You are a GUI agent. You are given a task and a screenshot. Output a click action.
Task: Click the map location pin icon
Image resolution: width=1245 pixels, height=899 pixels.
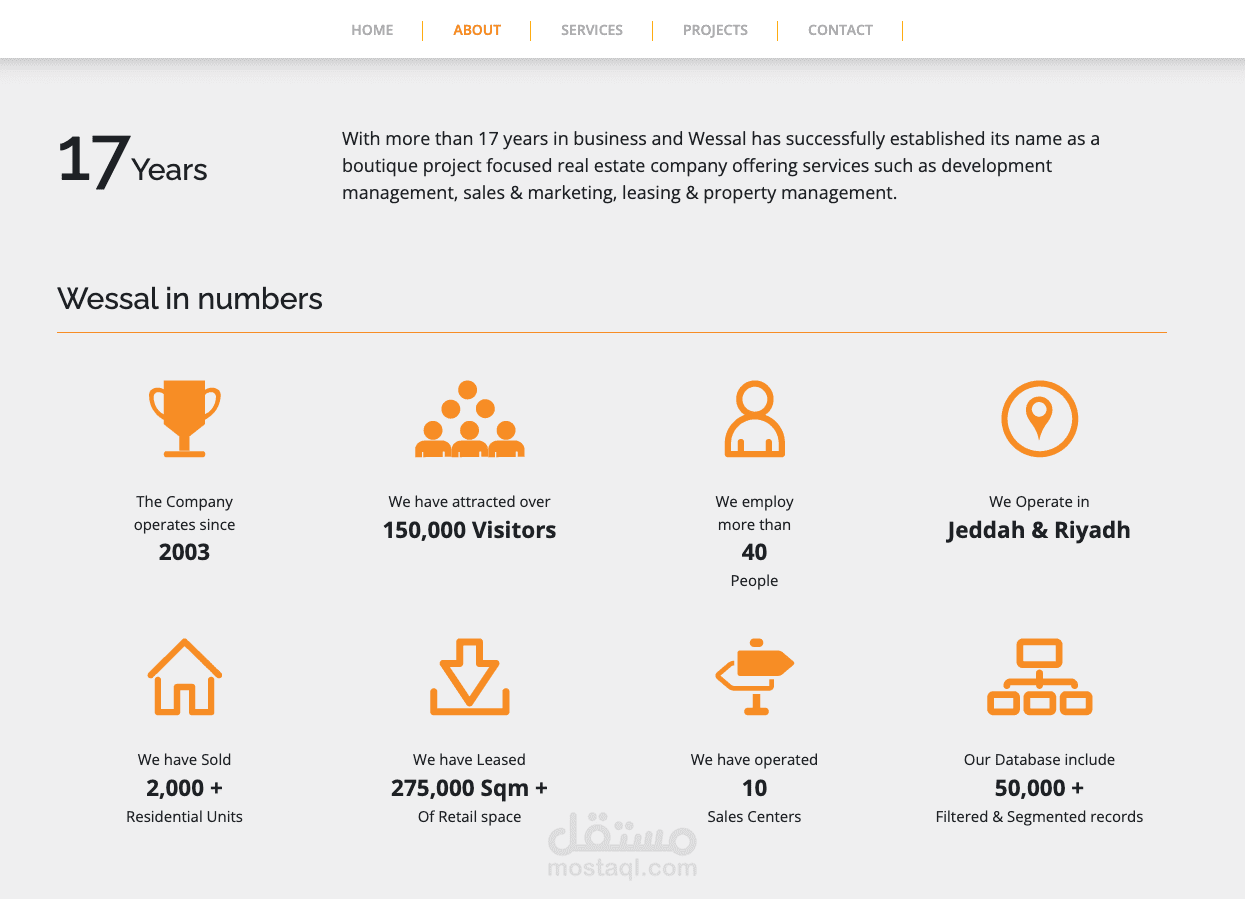[x=1040, y=419]
